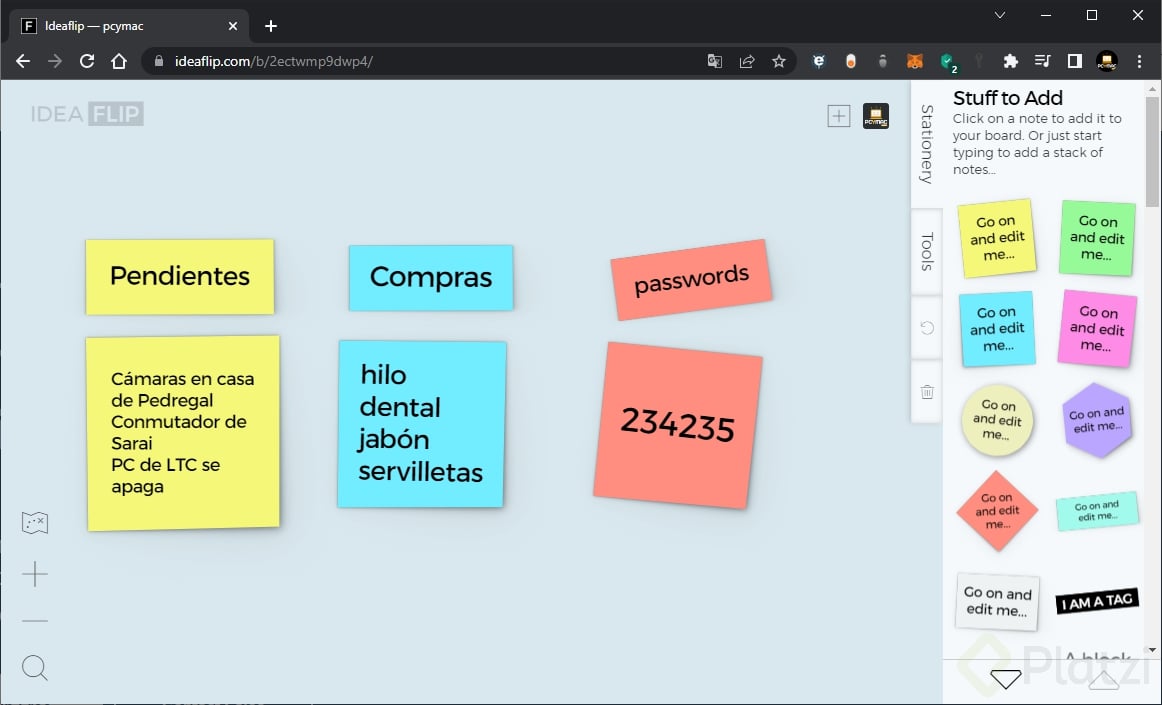
Task: Open the media control icon
Action: coord(1042,62)
